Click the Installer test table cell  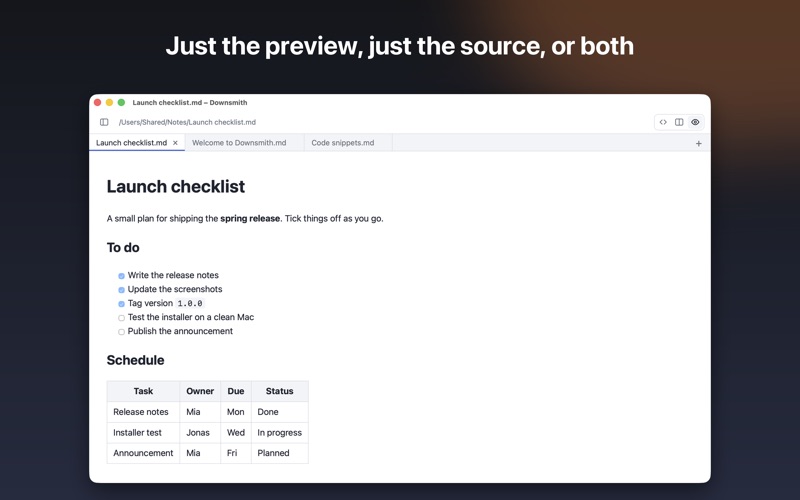[x=143, y=433]
